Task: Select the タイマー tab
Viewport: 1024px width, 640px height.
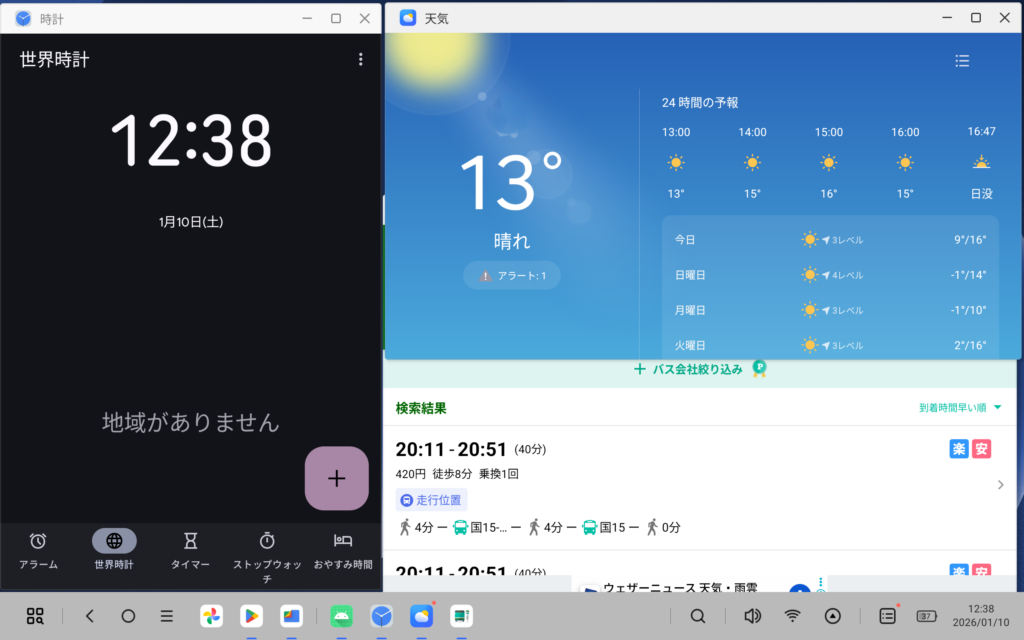Action: pos(190,550)
